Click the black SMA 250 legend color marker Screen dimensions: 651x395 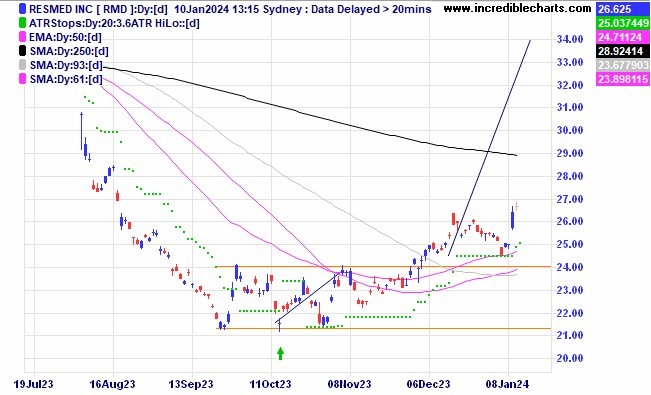22,51
